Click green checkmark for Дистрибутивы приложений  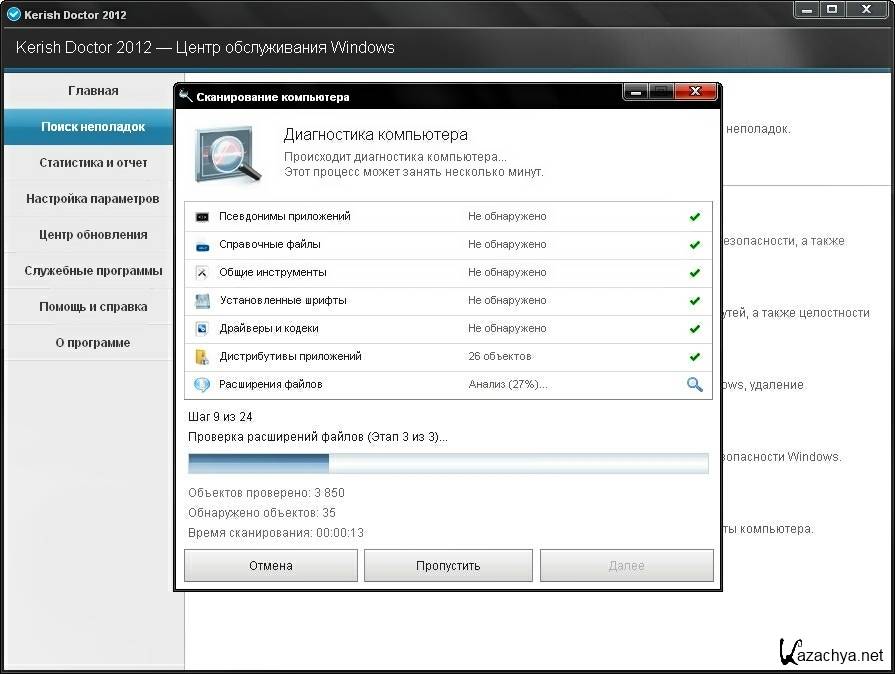click(x=694, y=356)
